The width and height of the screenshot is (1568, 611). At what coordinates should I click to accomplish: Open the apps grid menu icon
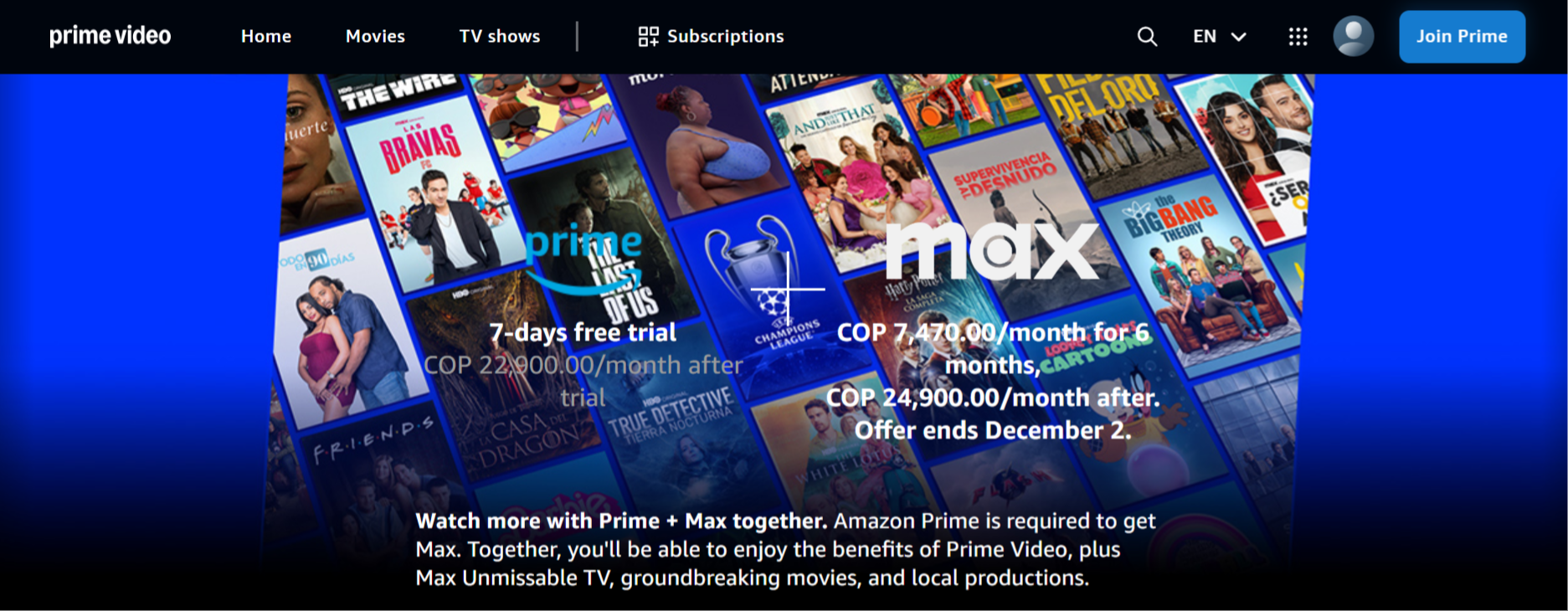click(x=1298, y=37)
